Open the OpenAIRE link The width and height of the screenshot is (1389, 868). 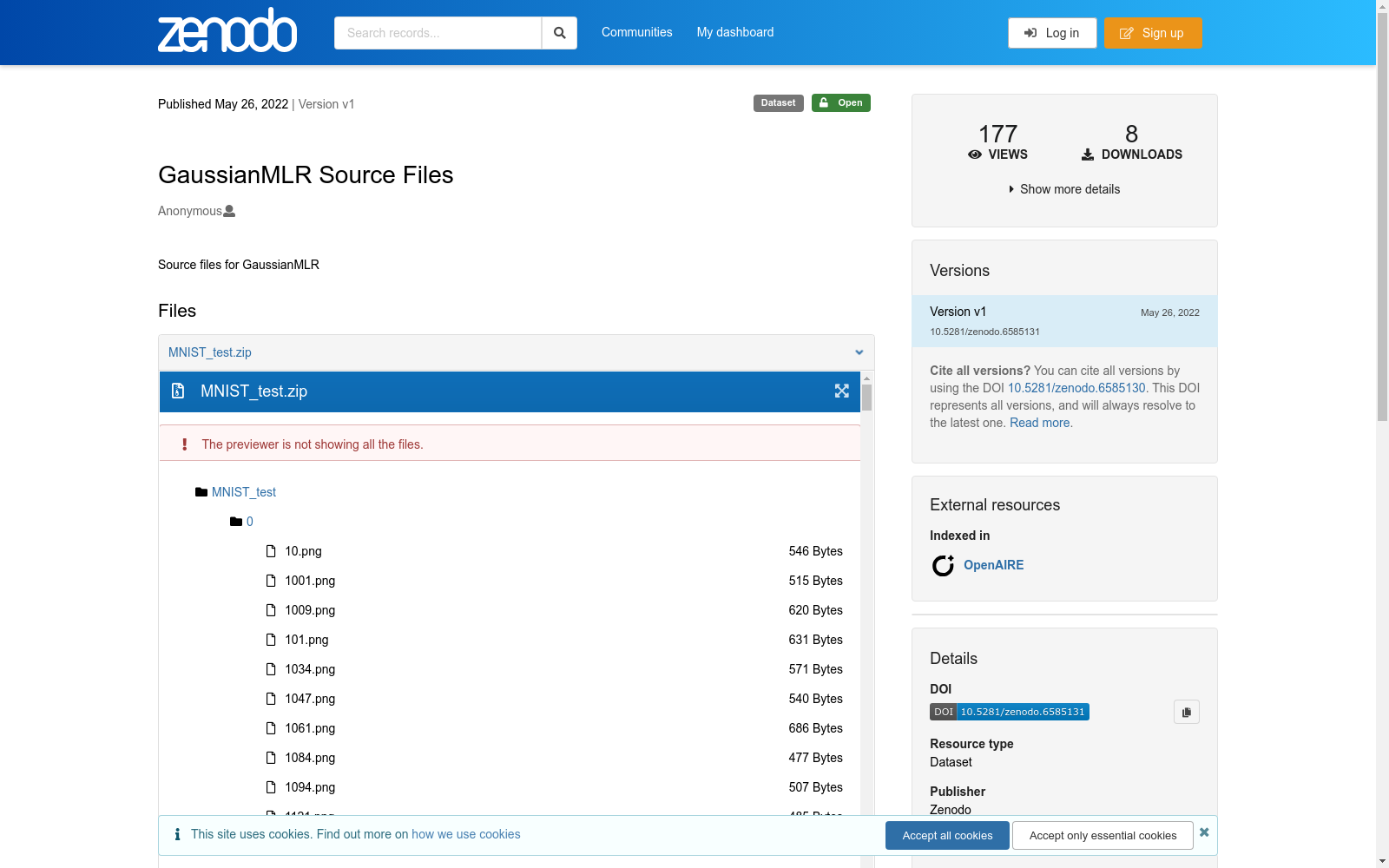994,565
